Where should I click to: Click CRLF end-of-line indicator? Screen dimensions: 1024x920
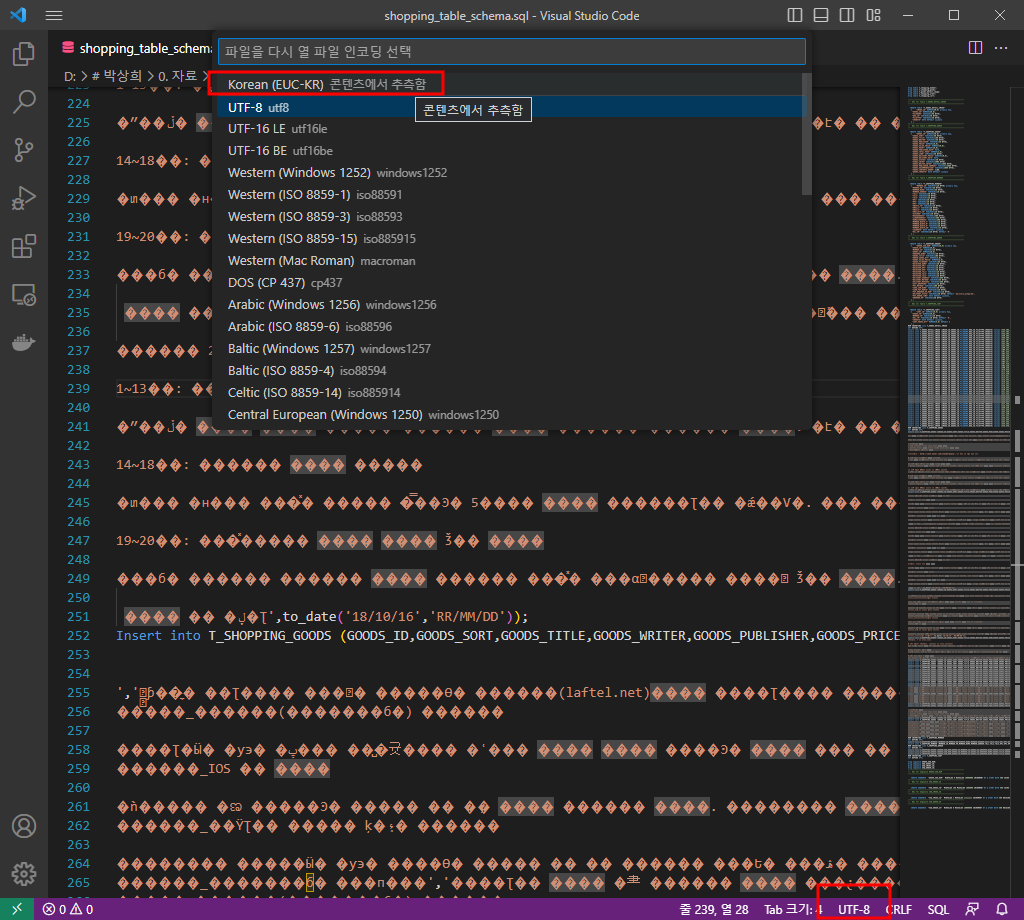(x=899, y=909)
